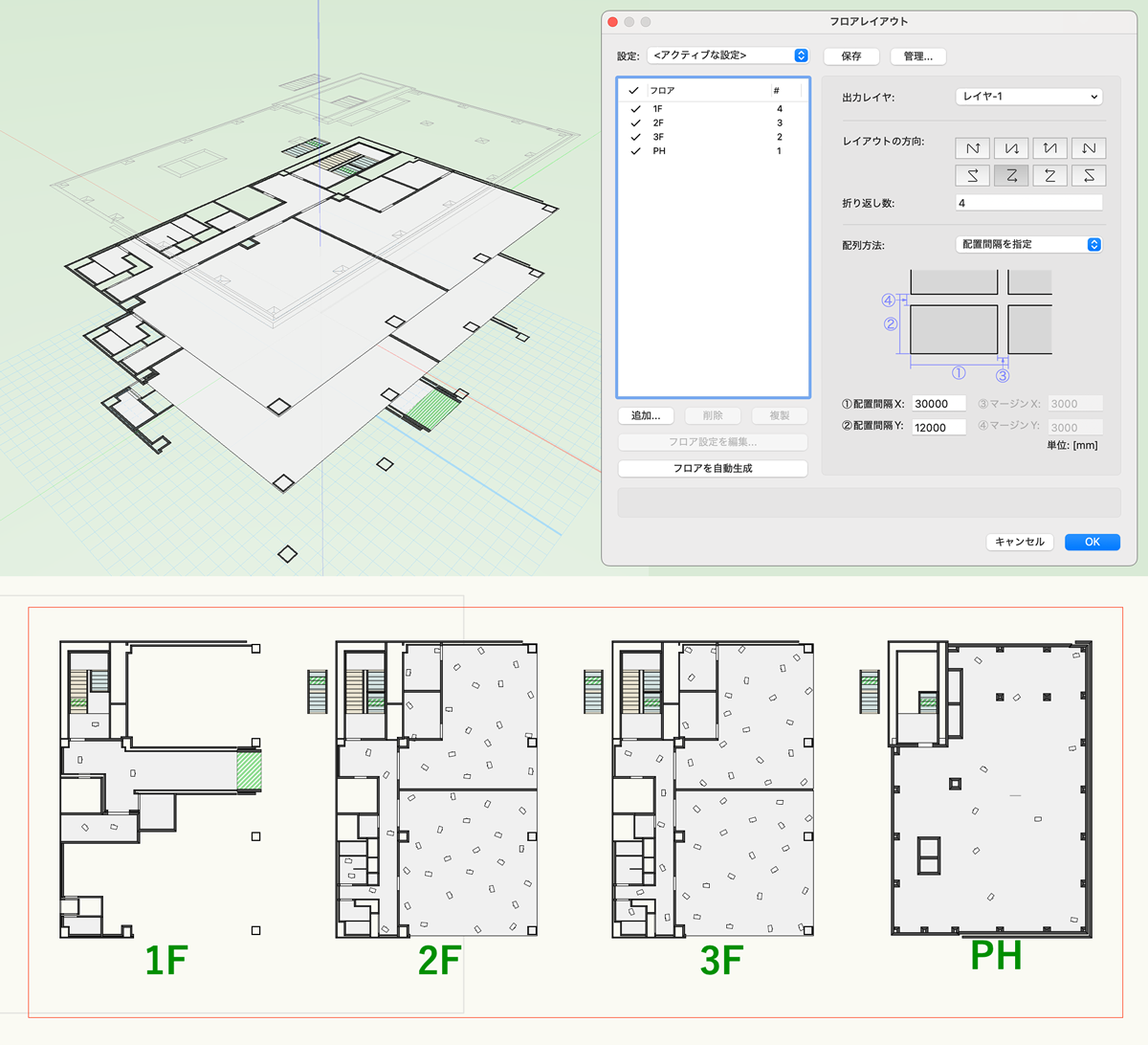Select mirrored-N layout ending with down arrow at bottom-right
The image size is (1148, 1045).
coord(1011,148)
